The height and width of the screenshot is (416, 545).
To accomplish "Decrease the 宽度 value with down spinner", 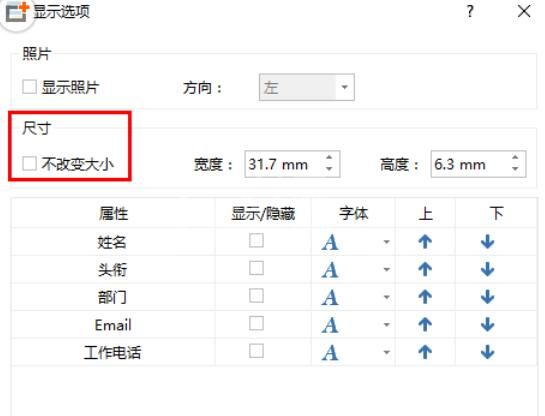I will pyautogui.click(x=329, y=169).
